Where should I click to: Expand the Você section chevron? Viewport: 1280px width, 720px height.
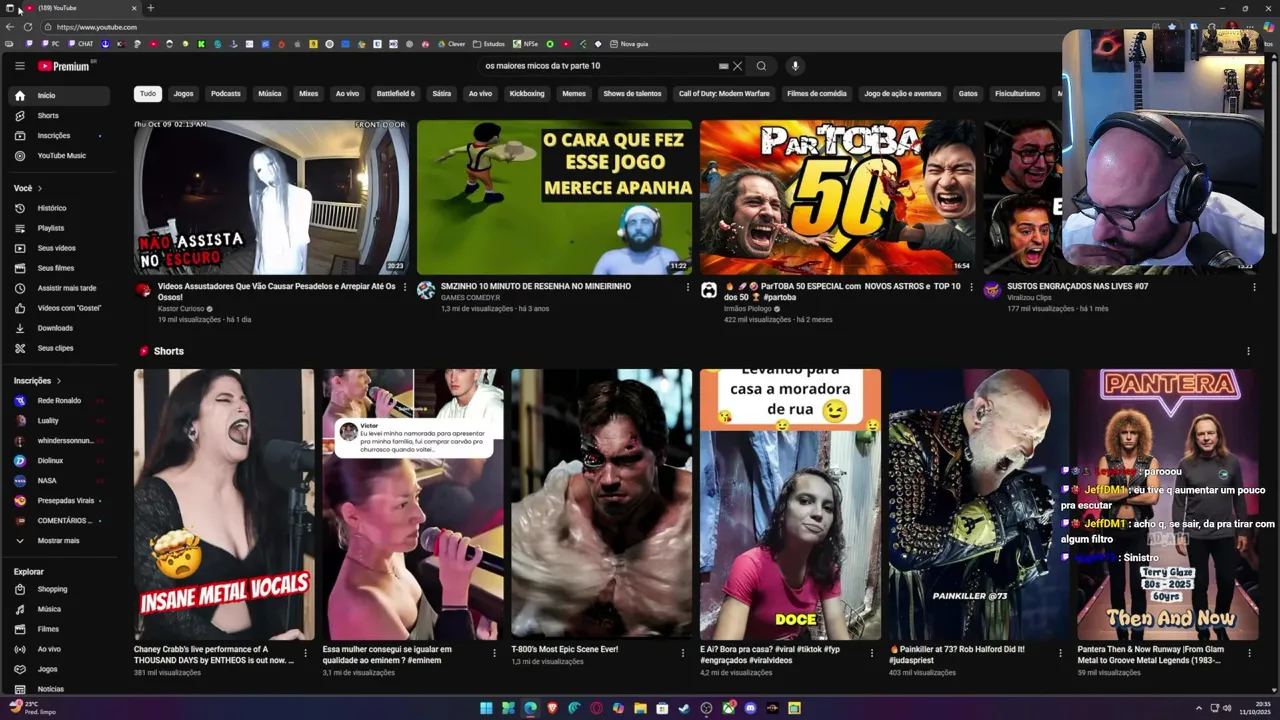pos(40,188)
